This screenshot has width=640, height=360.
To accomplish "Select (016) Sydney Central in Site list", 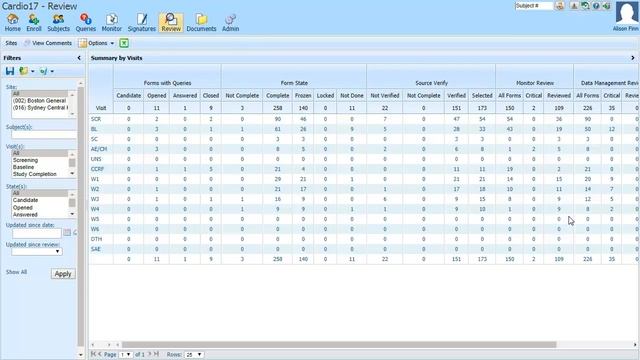I will (40, 108).
